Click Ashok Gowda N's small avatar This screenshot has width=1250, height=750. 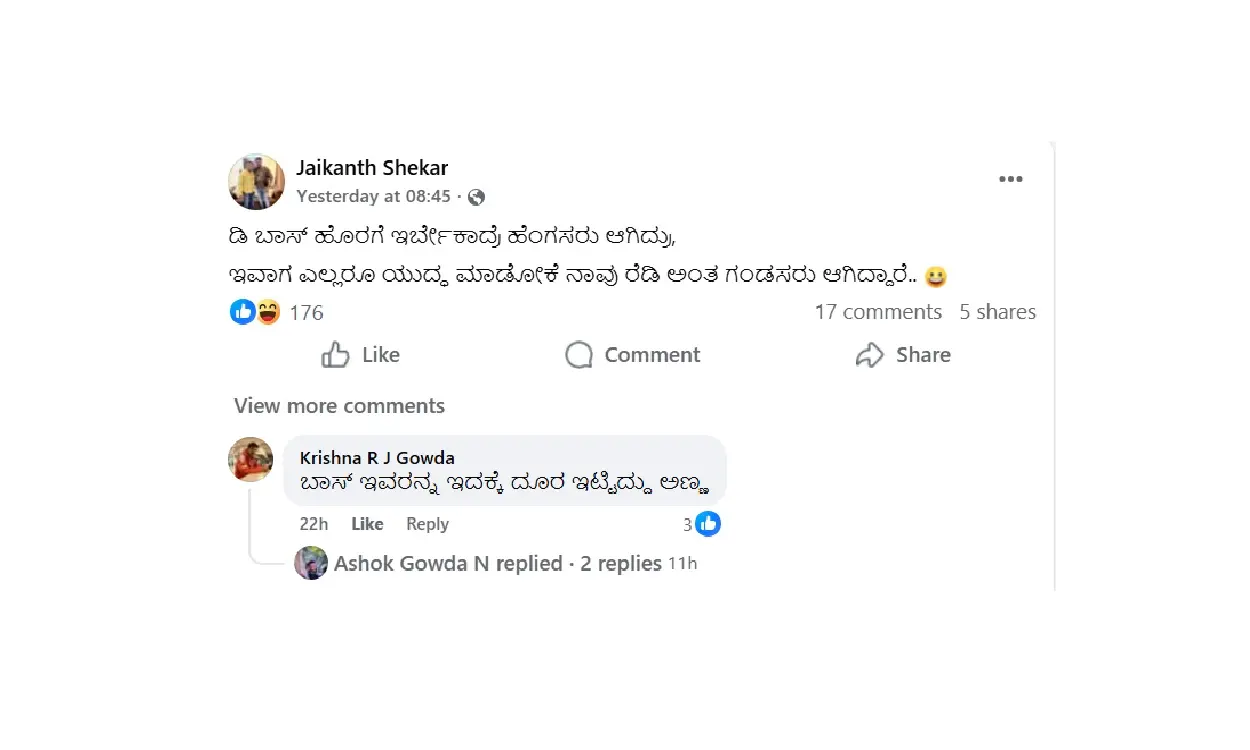click(311, 563)
